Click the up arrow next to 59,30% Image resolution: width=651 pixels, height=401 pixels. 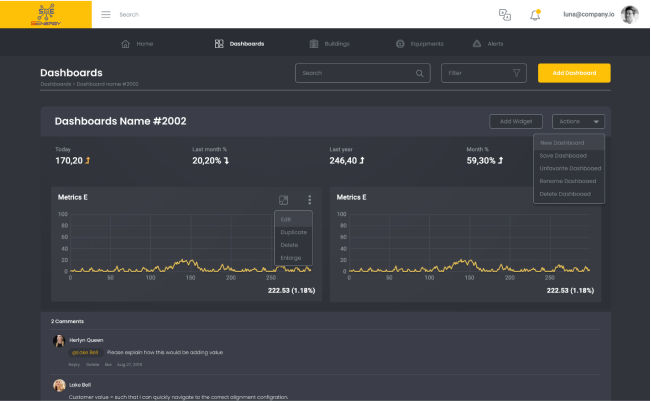coord(500,160)
